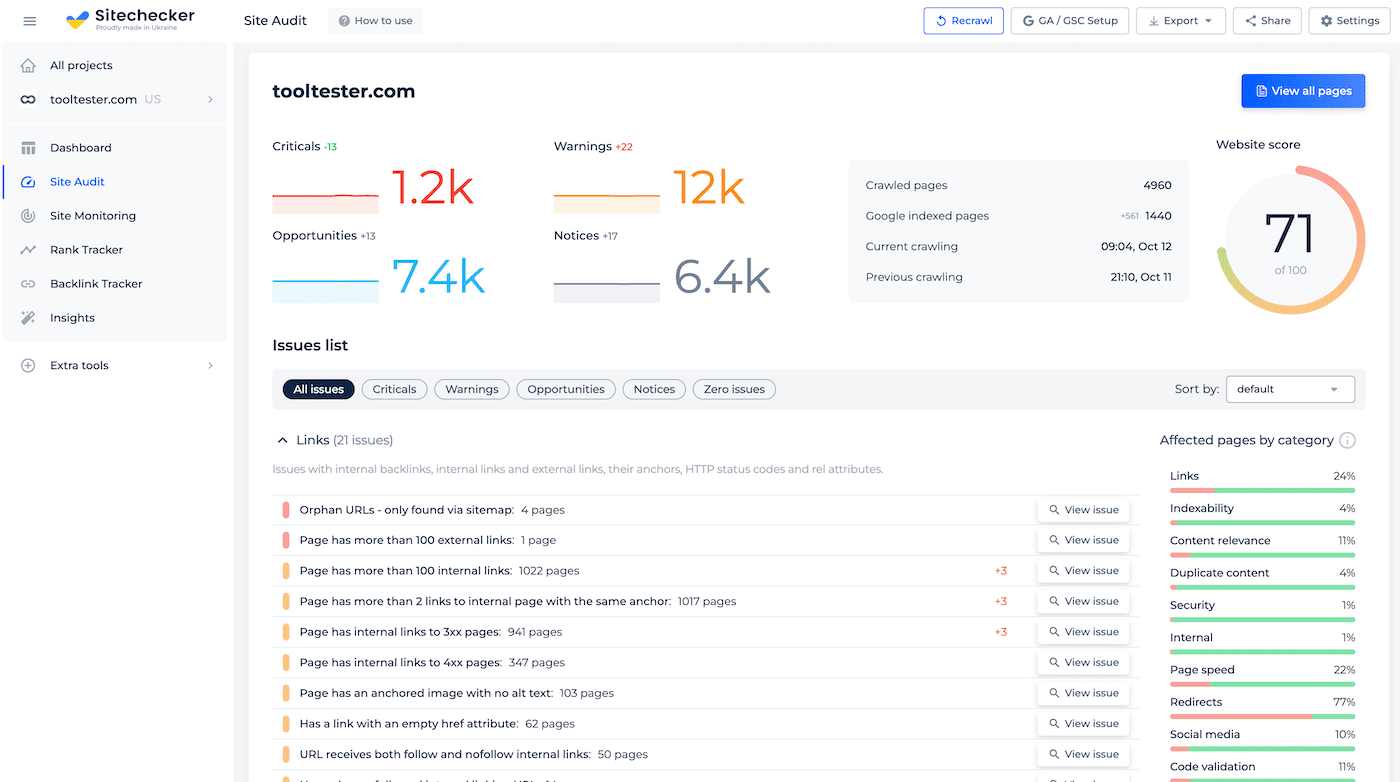Click the Content relevance category row
1400x782 pixels.
click(x=1262, y=544)
